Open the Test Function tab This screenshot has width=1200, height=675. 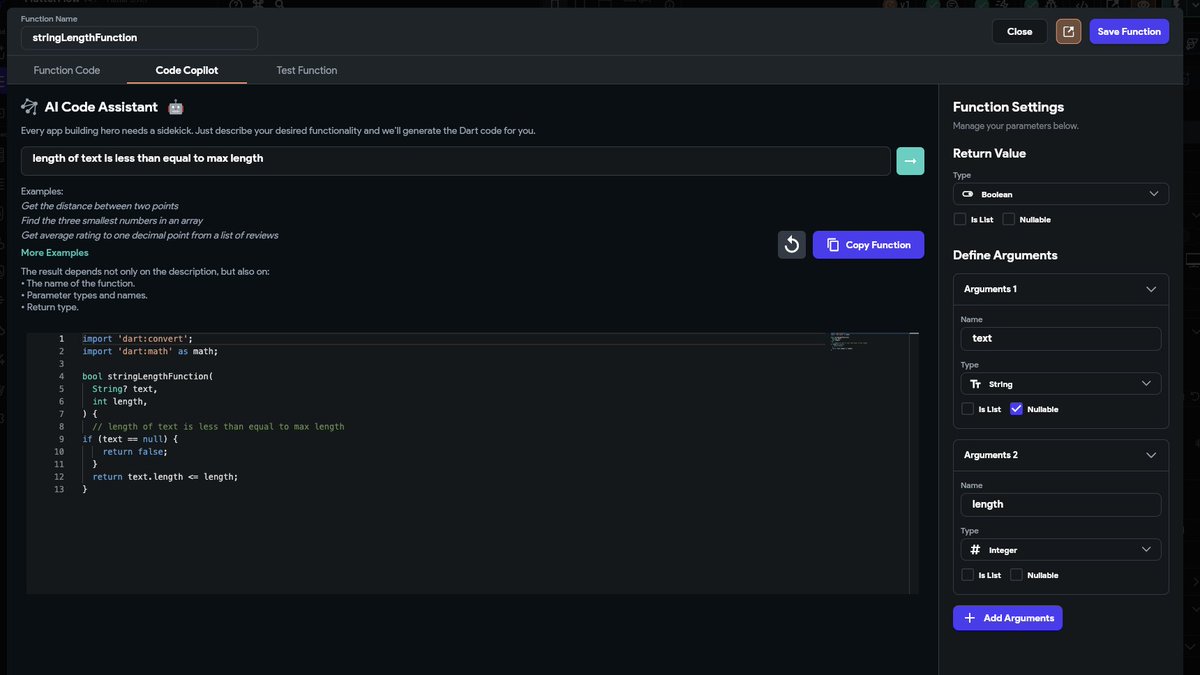pos(307,70)
